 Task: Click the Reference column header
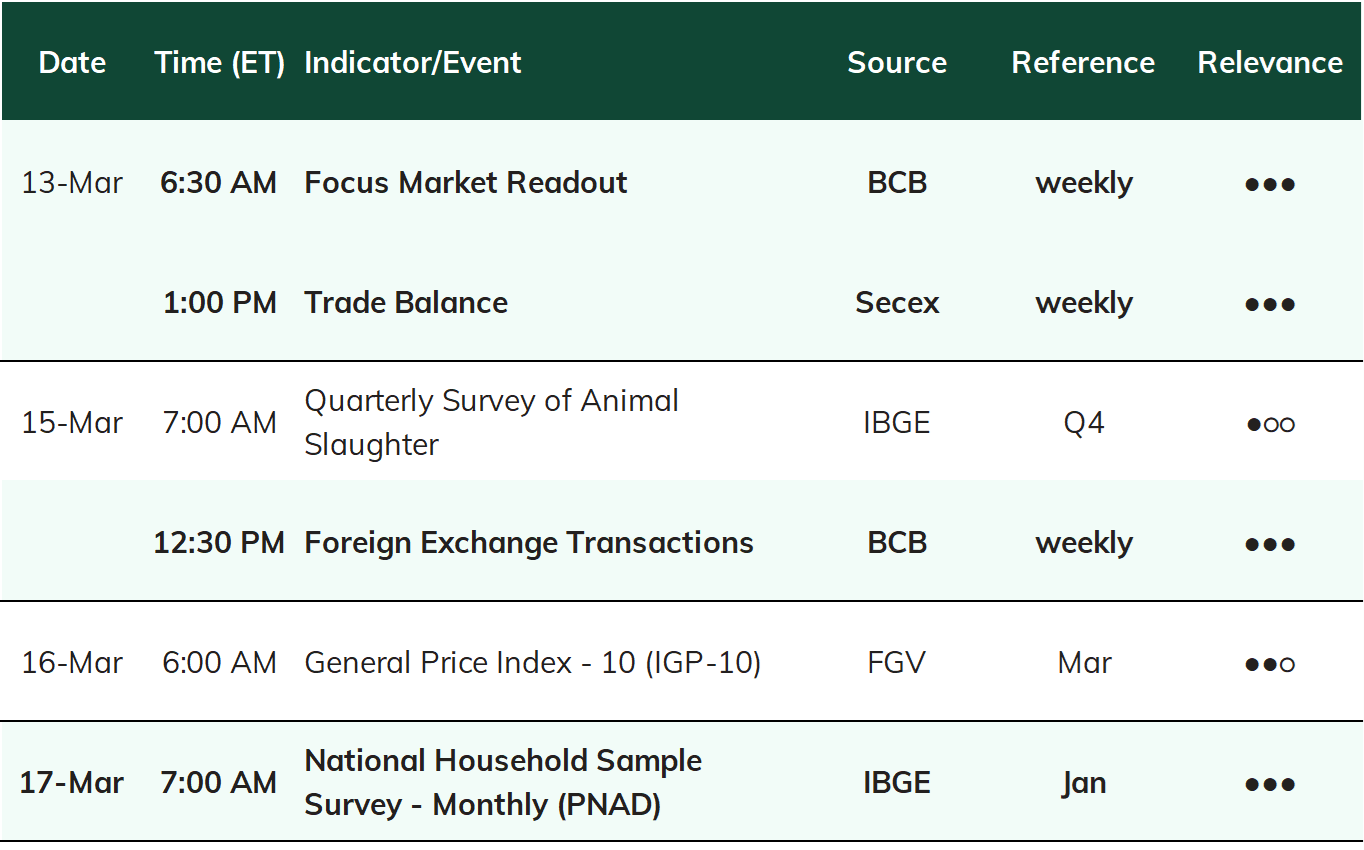[x=1083, y=62]
